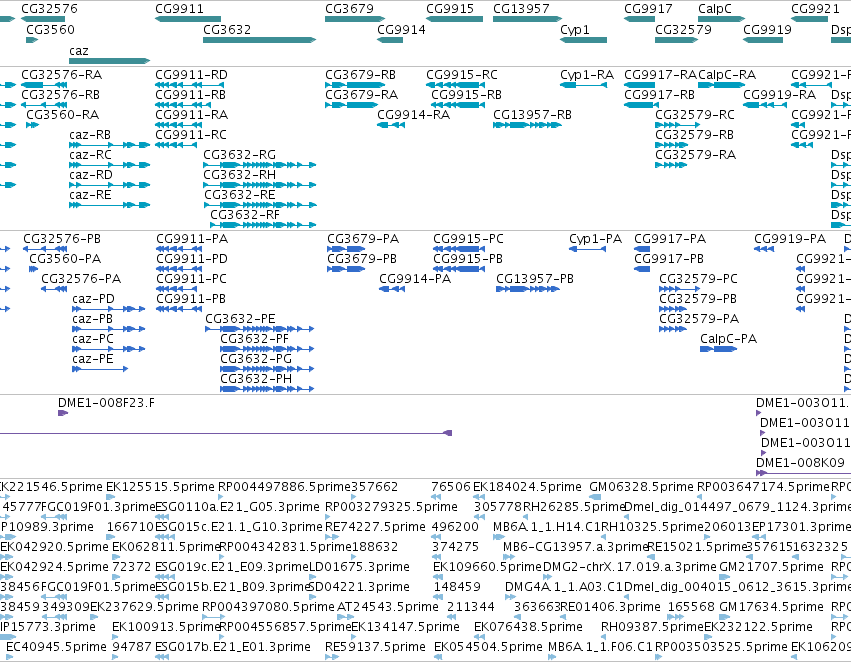This screenshot has width=851, height=662.
Task: Select the CG3632-RF transcript label
Action: 245,214
